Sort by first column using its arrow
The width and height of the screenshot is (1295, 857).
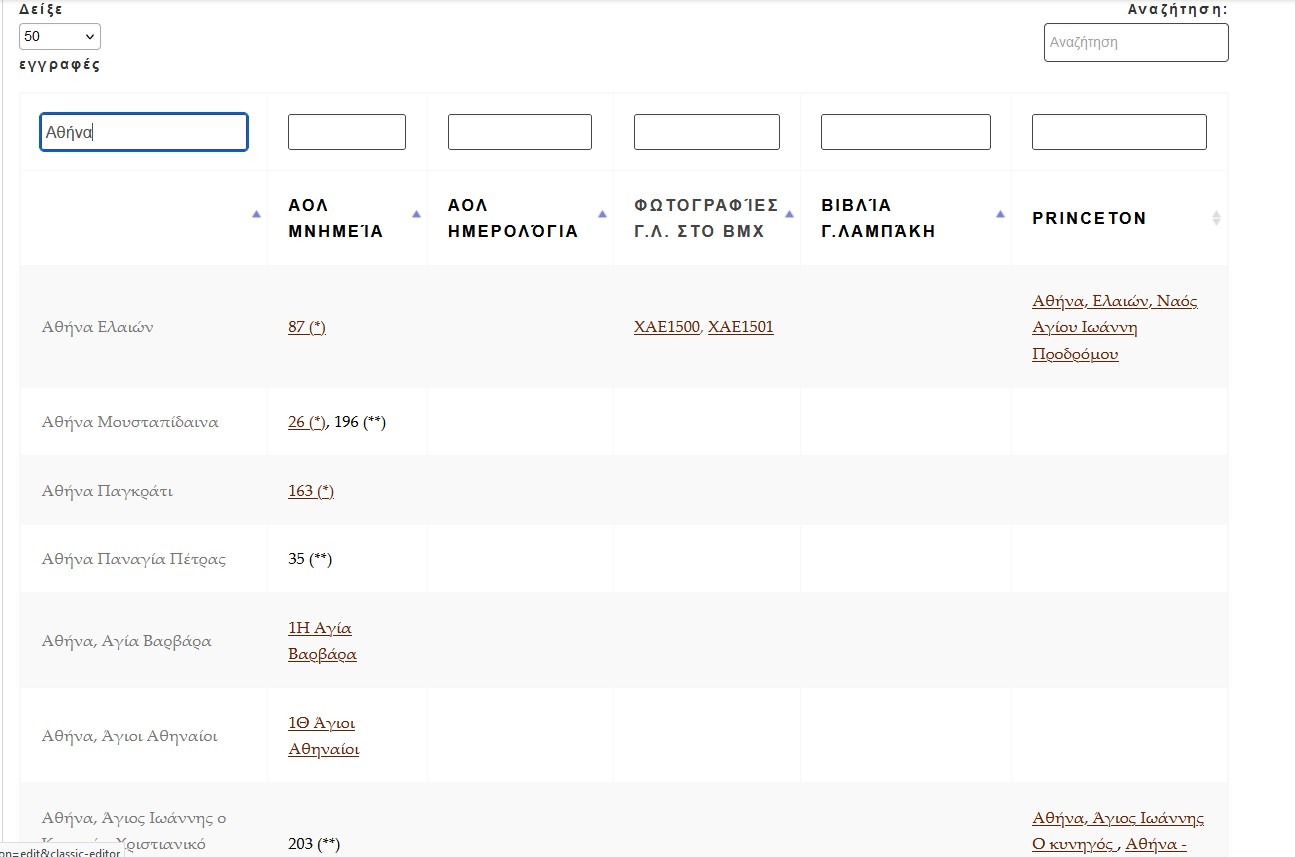pyautogui.click(x=256, y=214)
